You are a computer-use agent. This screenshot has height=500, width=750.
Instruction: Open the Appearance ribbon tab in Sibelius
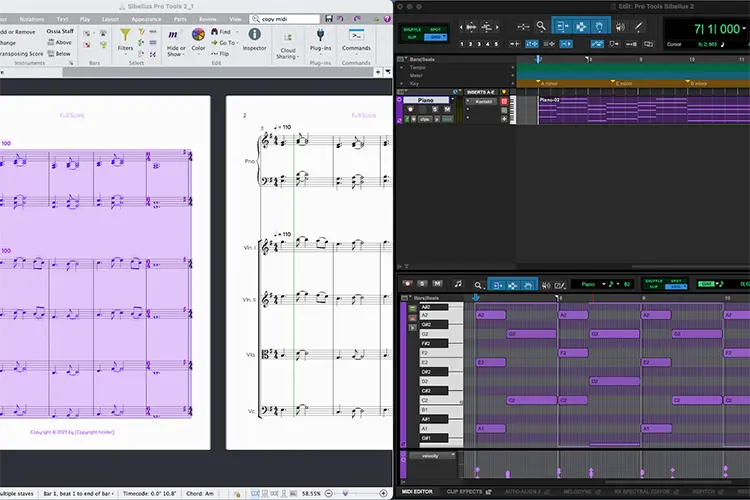pos(146,19)
